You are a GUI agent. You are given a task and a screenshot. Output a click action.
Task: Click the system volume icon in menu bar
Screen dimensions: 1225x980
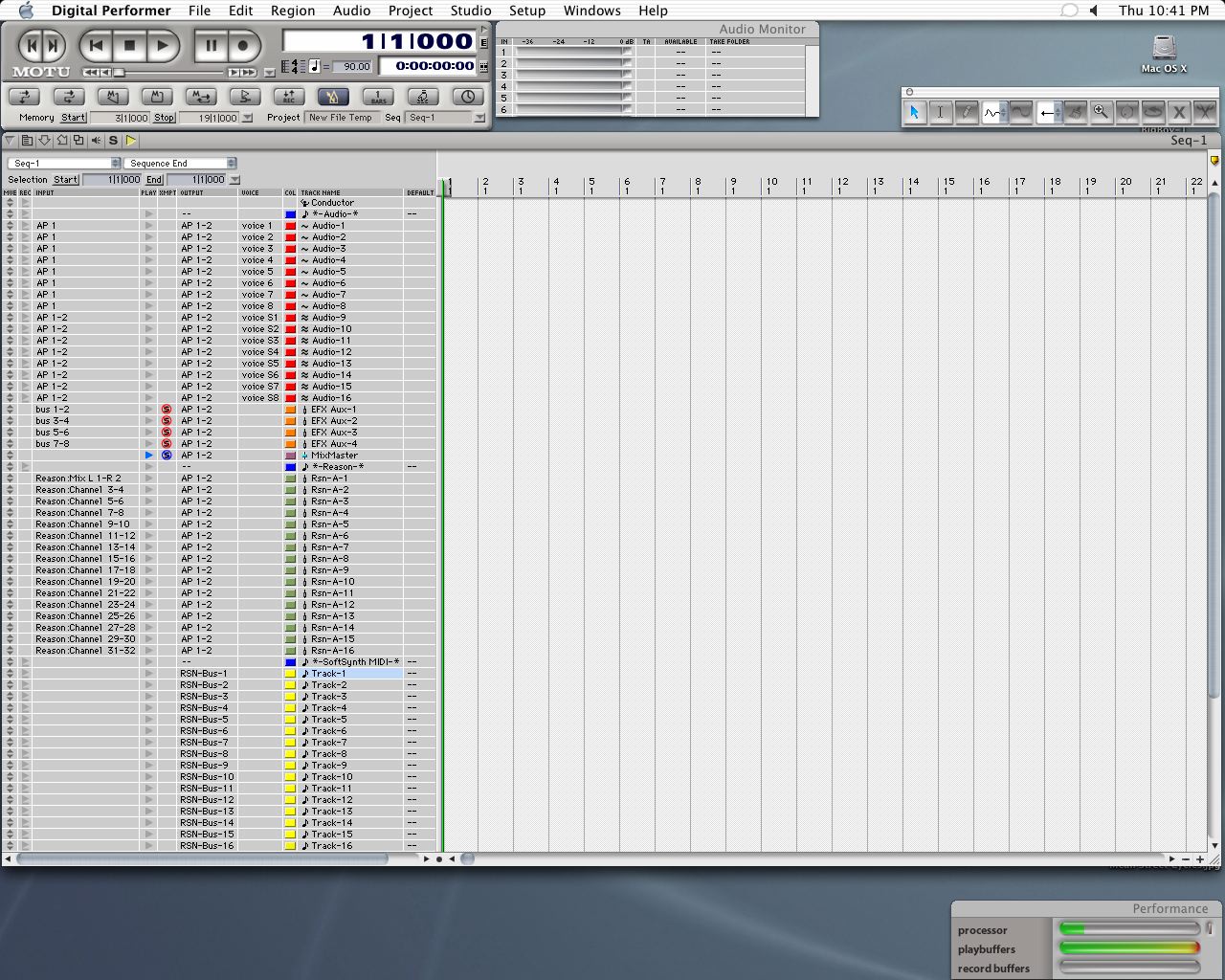coord(1094,11)
